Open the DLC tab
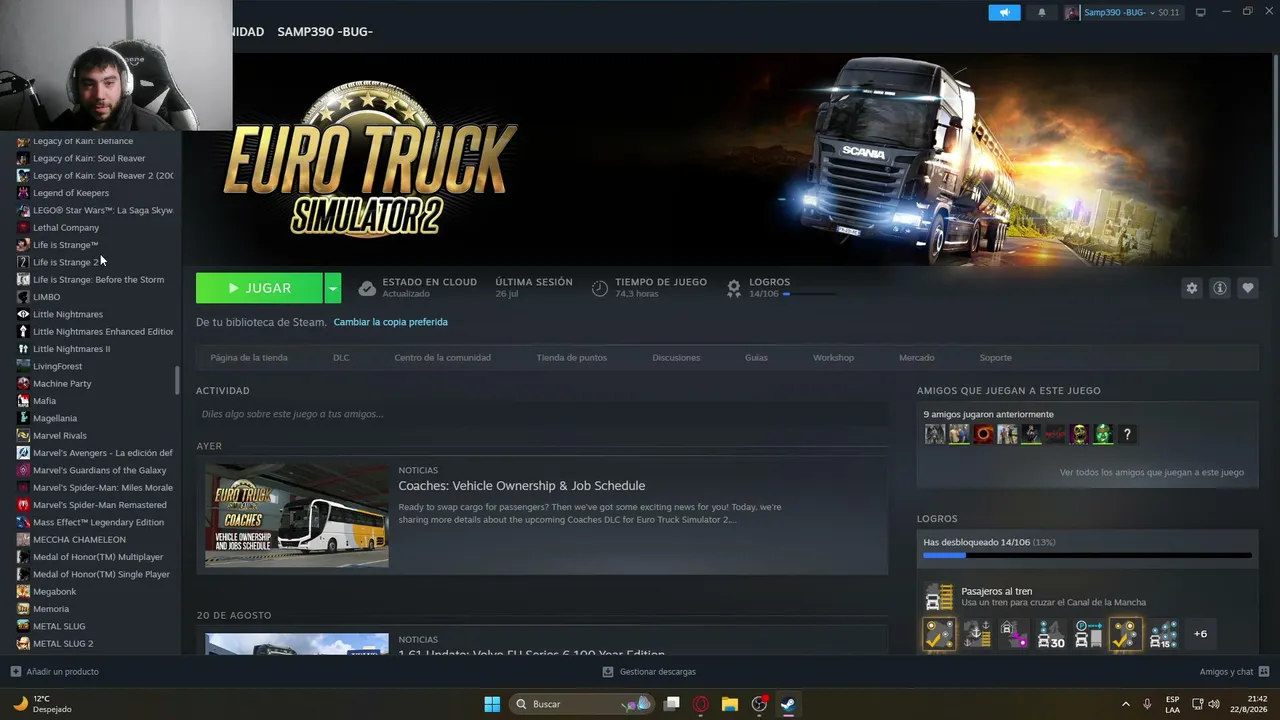This screenshot has width=1280, height=720. point(341,358)
